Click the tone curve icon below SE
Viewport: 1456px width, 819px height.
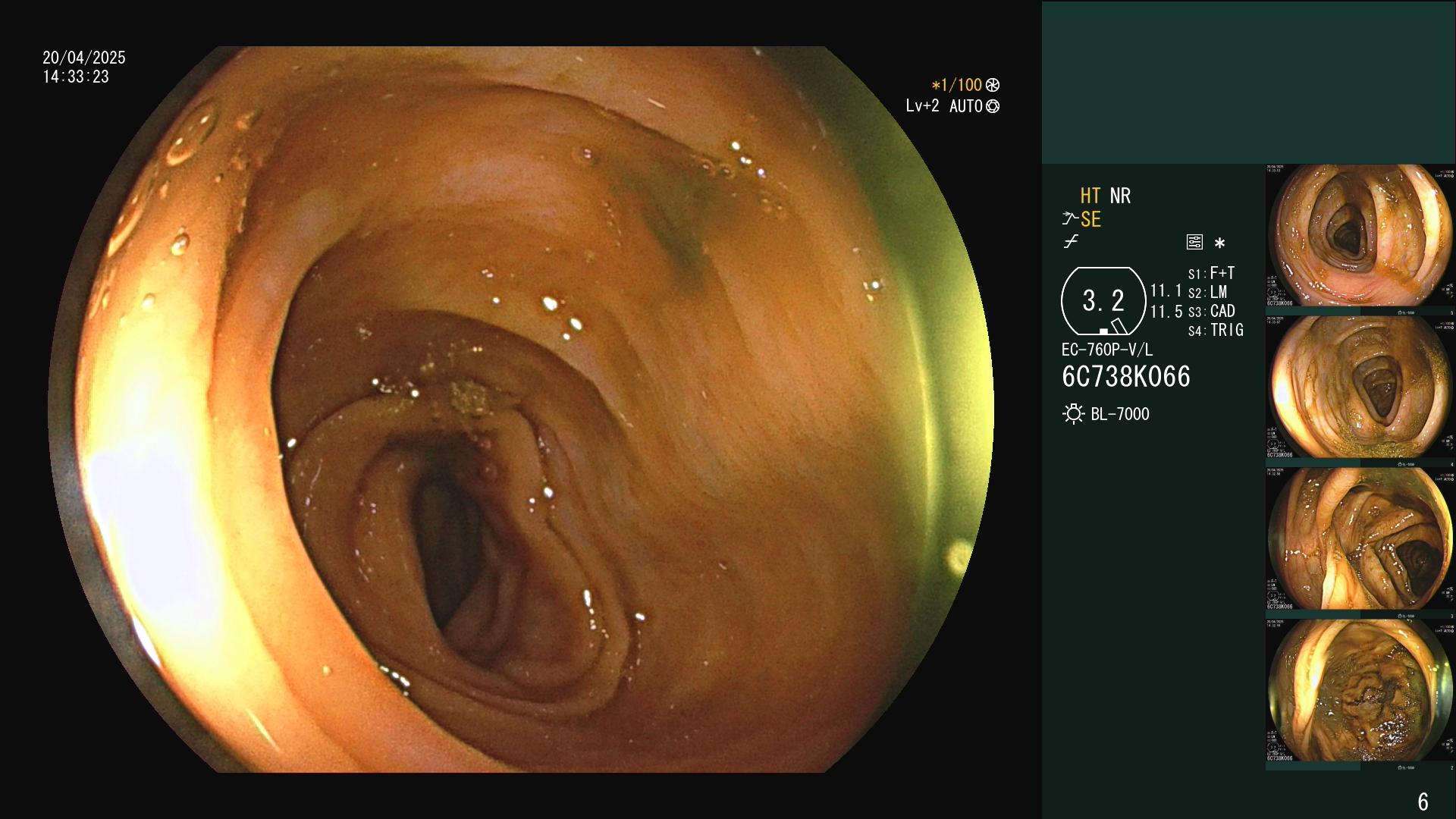click(x=1071, y=242)
